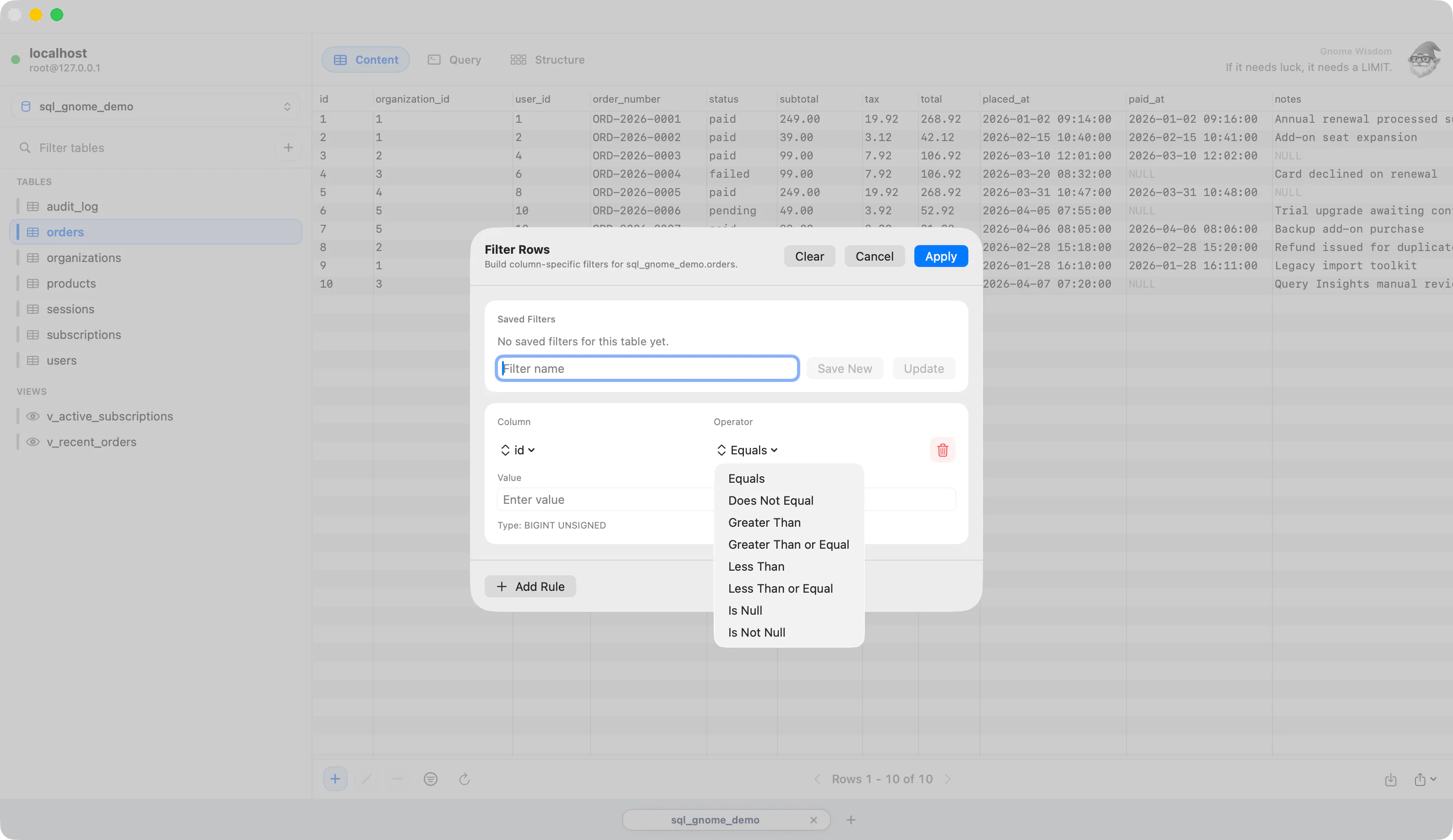1453x840 pixels.
Task: Open the Column dropdown showing id
Action: [x=518, y=450]
